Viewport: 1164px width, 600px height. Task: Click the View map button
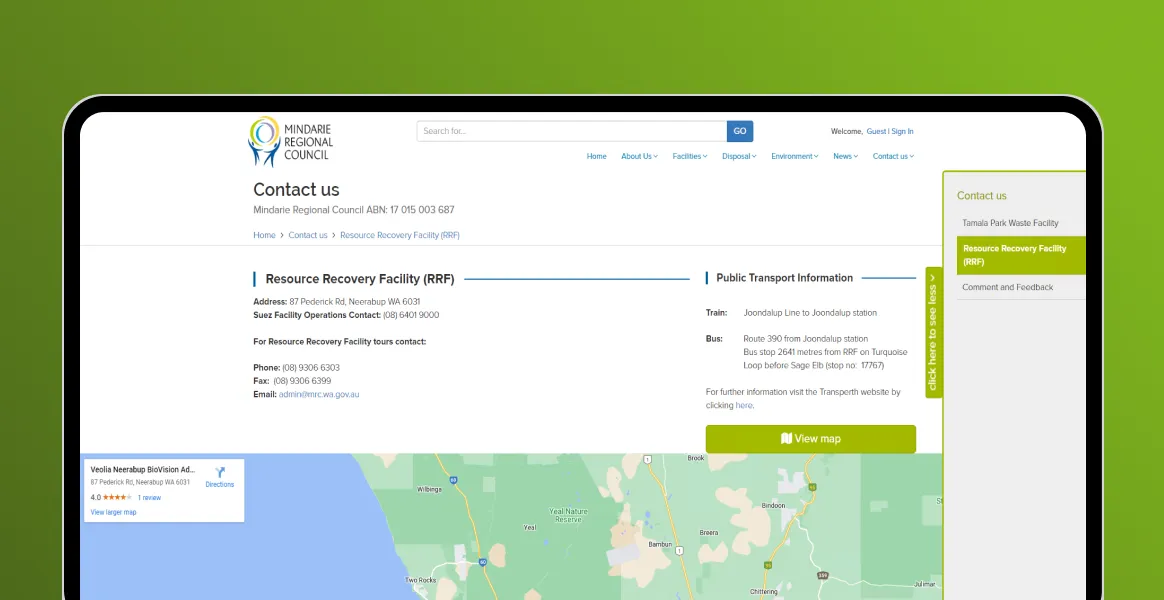pos(811,439)
